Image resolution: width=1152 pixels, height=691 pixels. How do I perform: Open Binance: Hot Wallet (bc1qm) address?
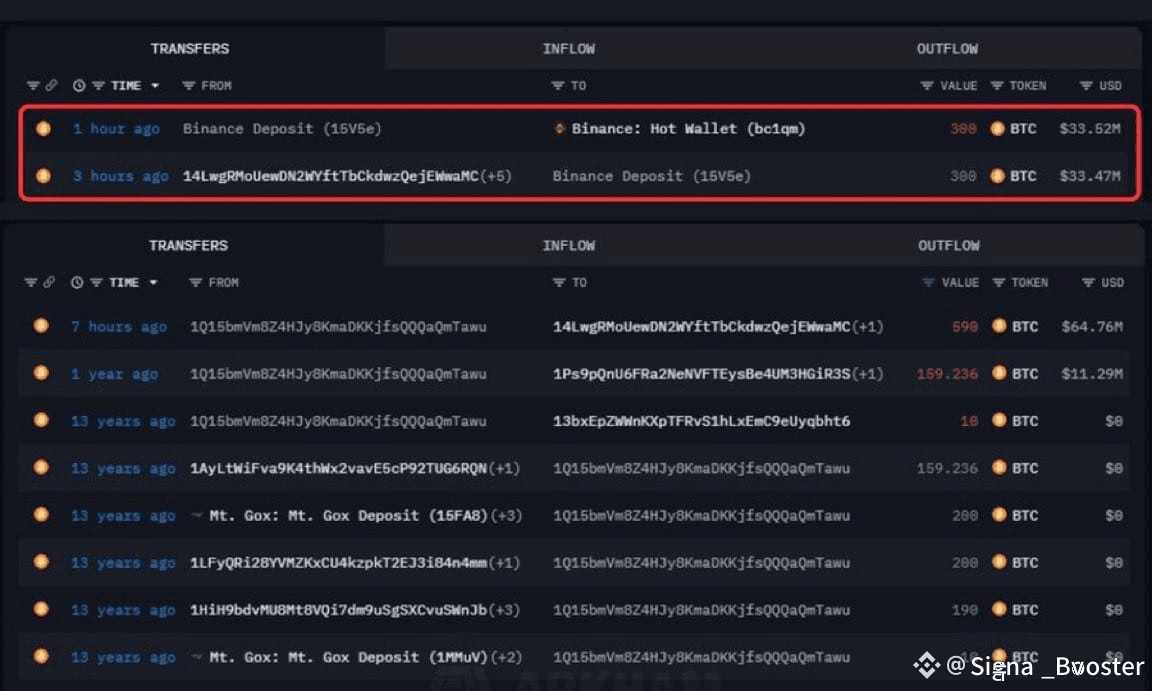688,129
